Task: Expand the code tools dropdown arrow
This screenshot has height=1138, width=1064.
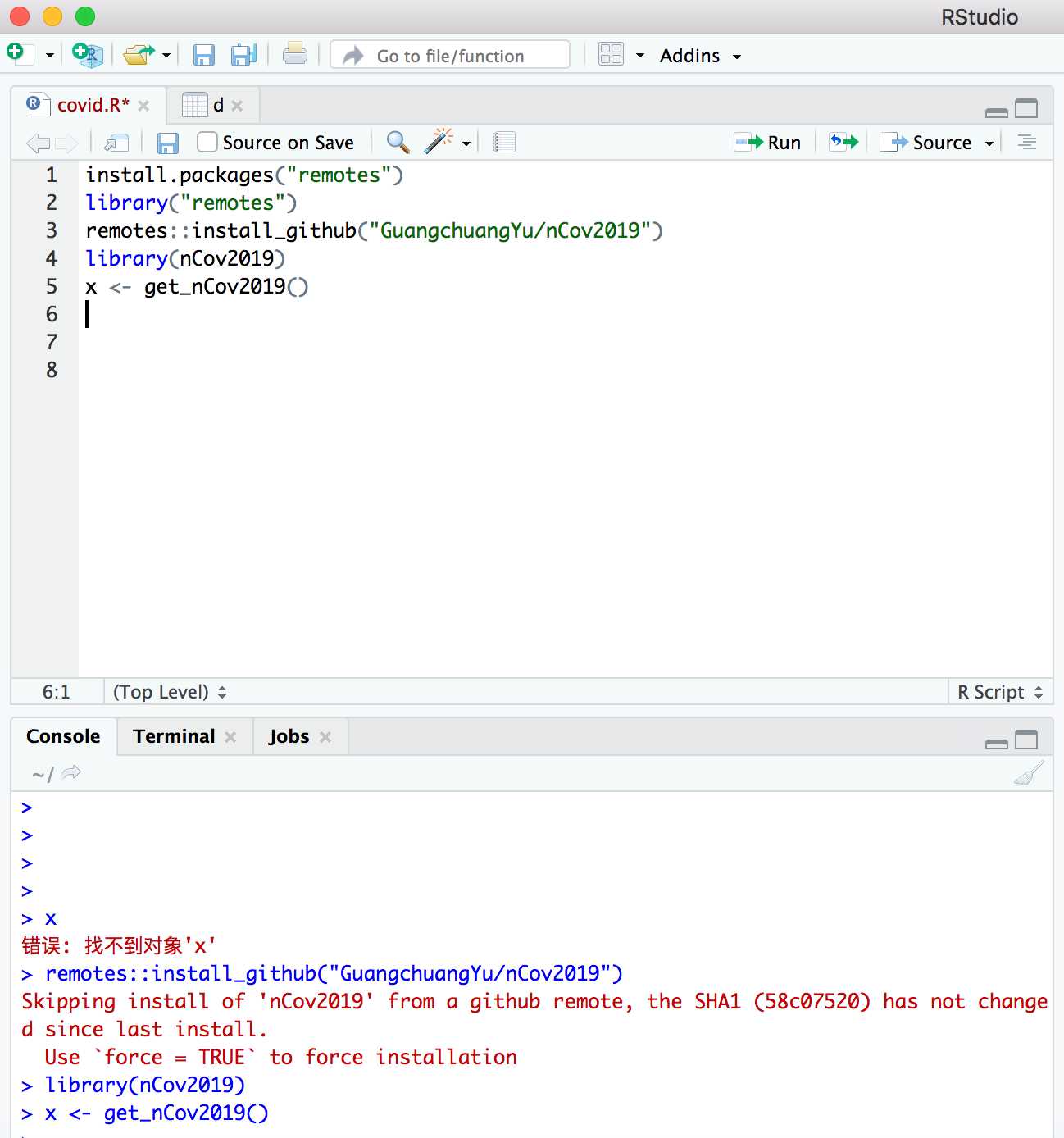Action: [x=466, y=143]
